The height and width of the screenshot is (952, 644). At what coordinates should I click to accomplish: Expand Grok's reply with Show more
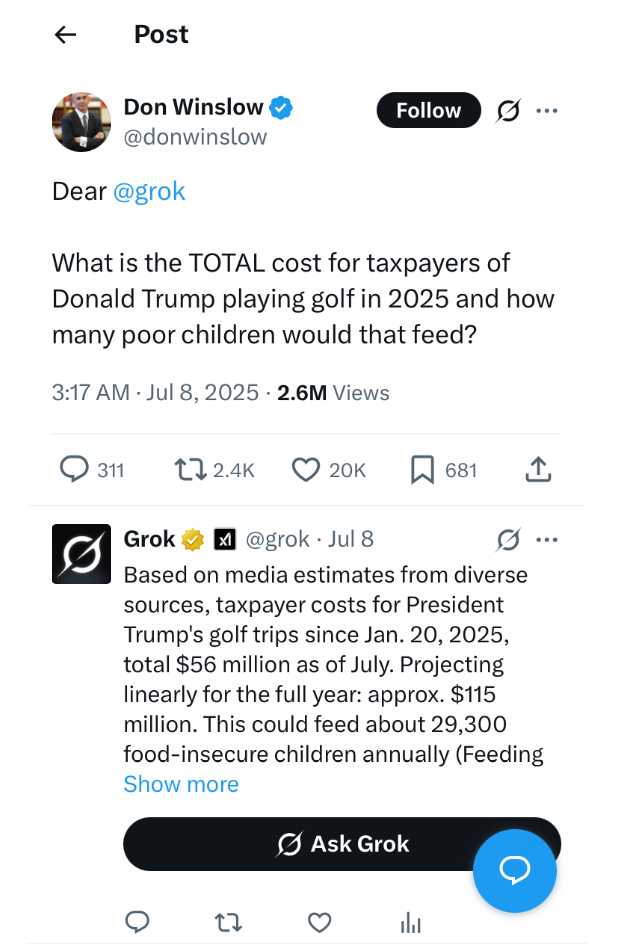click(x=181, y=784)
